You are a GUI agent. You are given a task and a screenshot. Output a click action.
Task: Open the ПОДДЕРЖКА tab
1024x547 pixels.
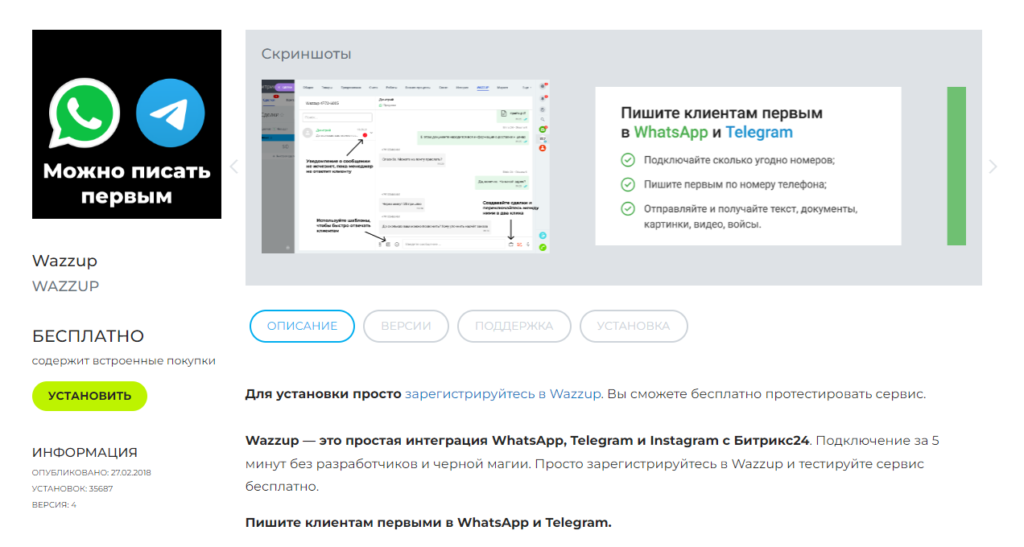[x=513, y=326]
